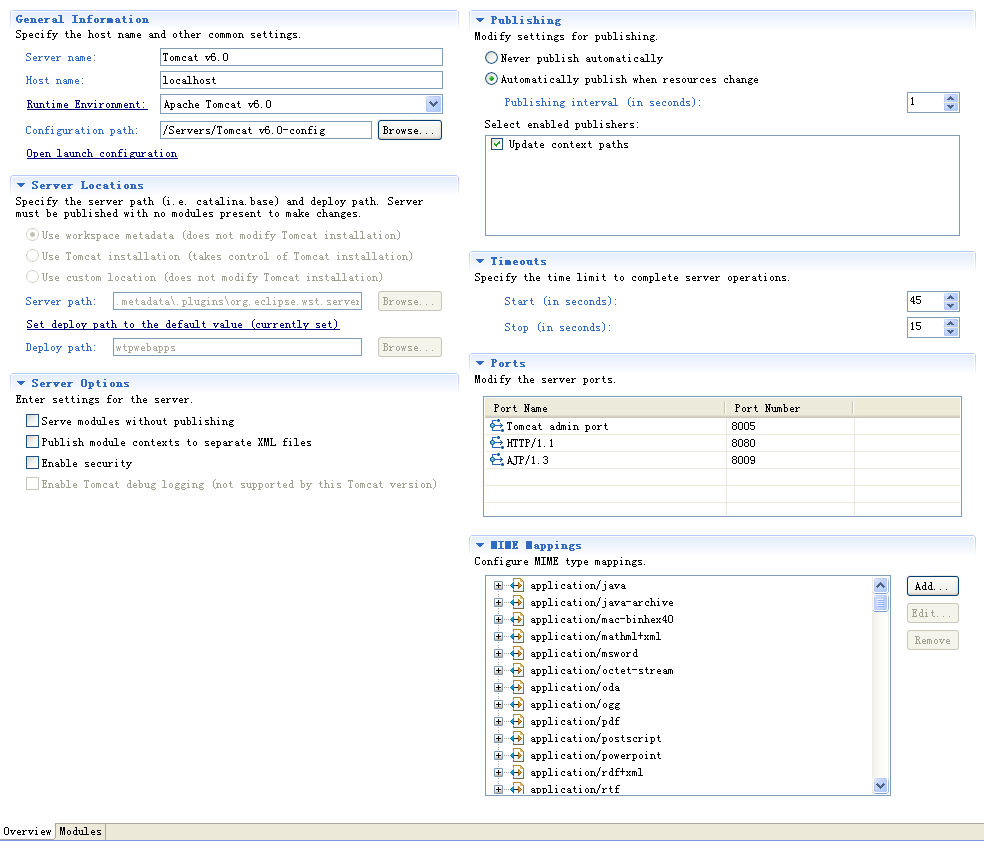Image resolution: width=984 pixels, height=841 pixels.
Task: Click the Port Number column header
Action: pos(789,408)
